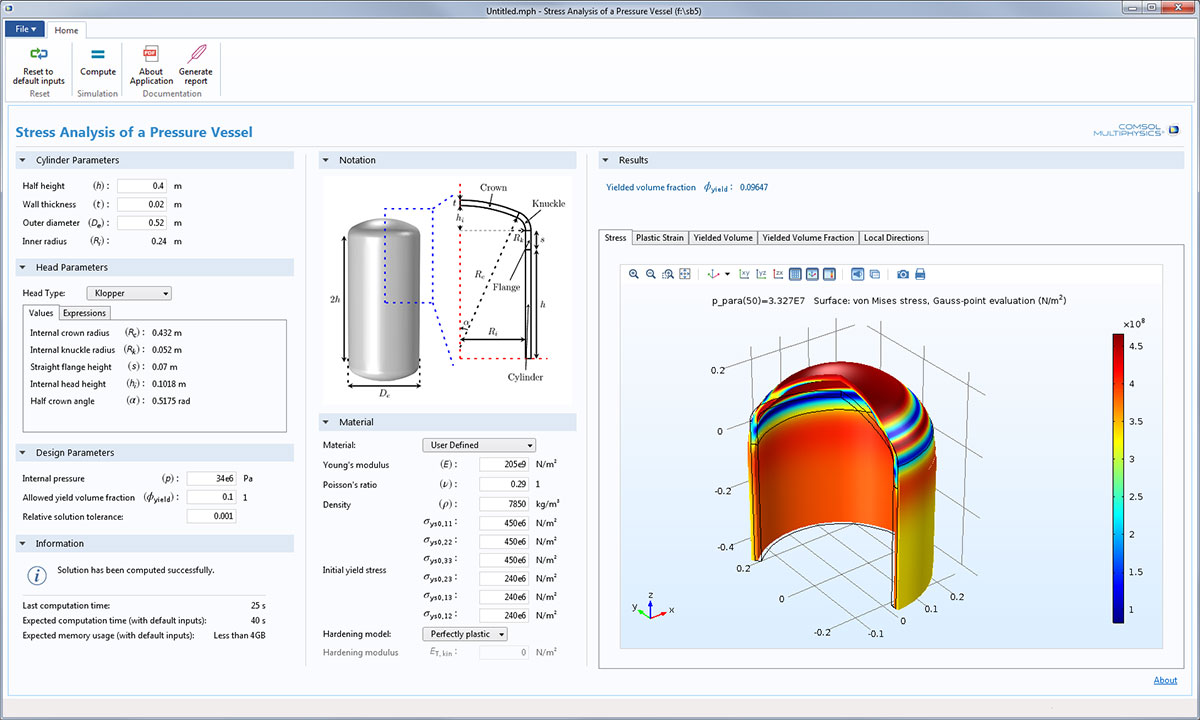The width and height of the screenshot is (1200, 720).
Task: Open the Head Type dropdown
Action: coord(129,293)
